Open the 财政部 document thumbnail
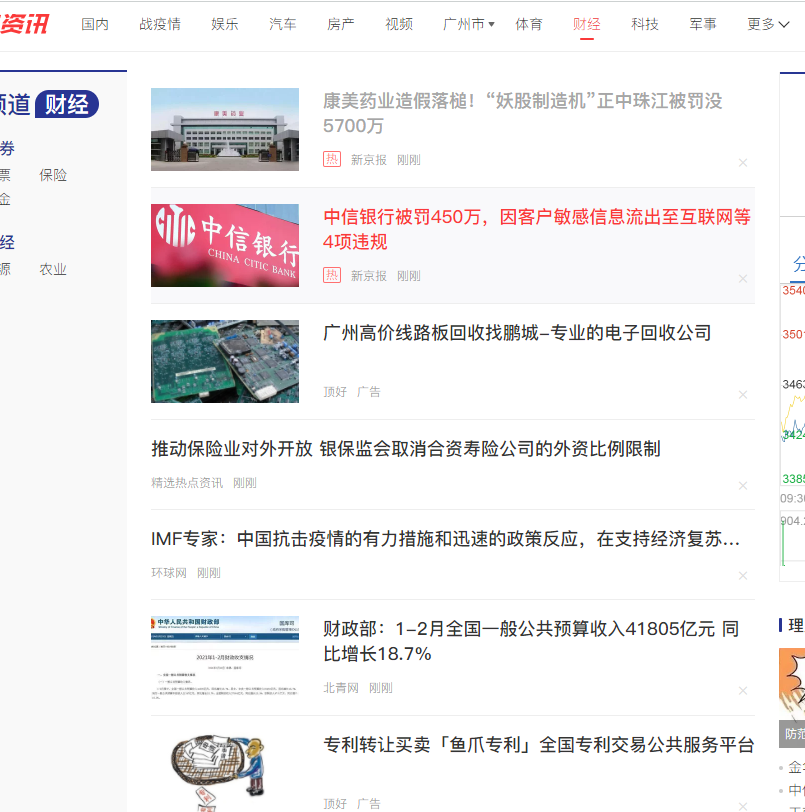Screen dimensions: 805x812 pyautogui.click(x=225, y=658)
